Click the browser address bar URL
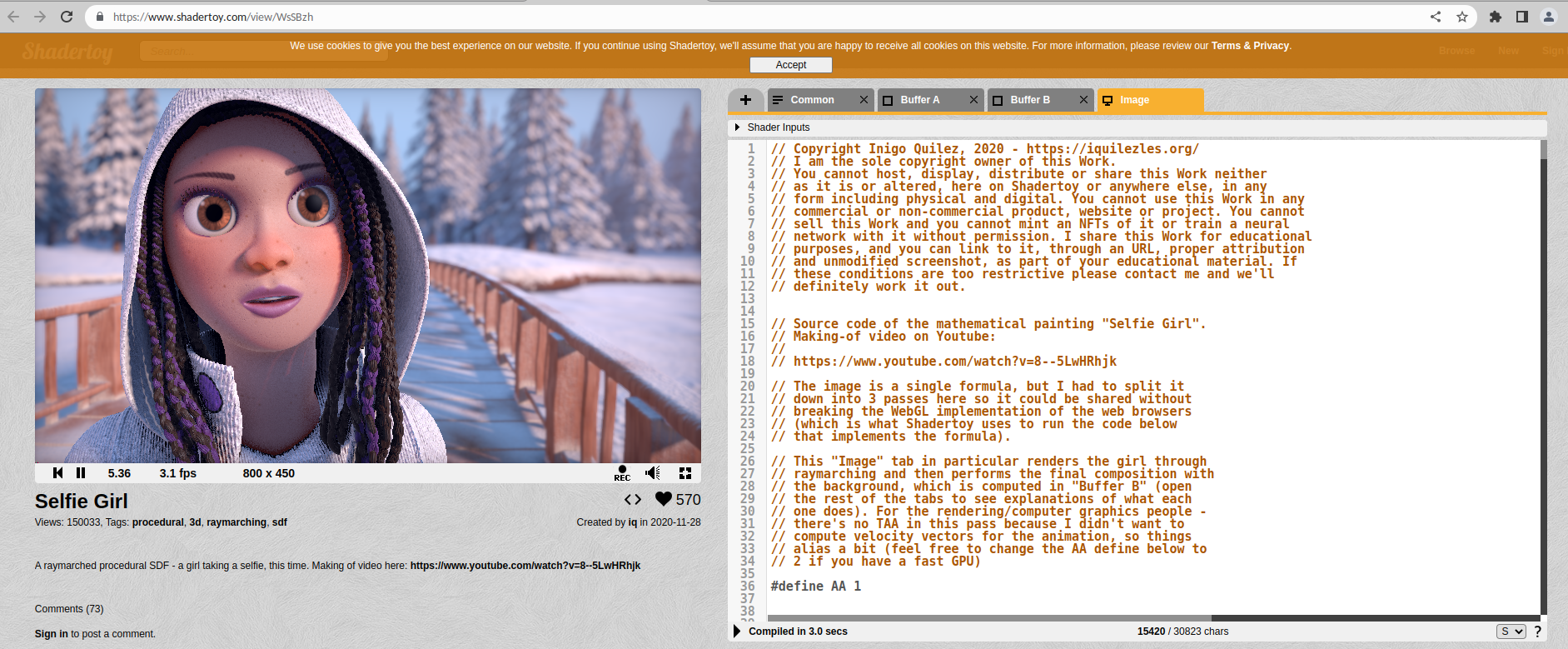This screenshot has height=649, width=1568. 213,17
